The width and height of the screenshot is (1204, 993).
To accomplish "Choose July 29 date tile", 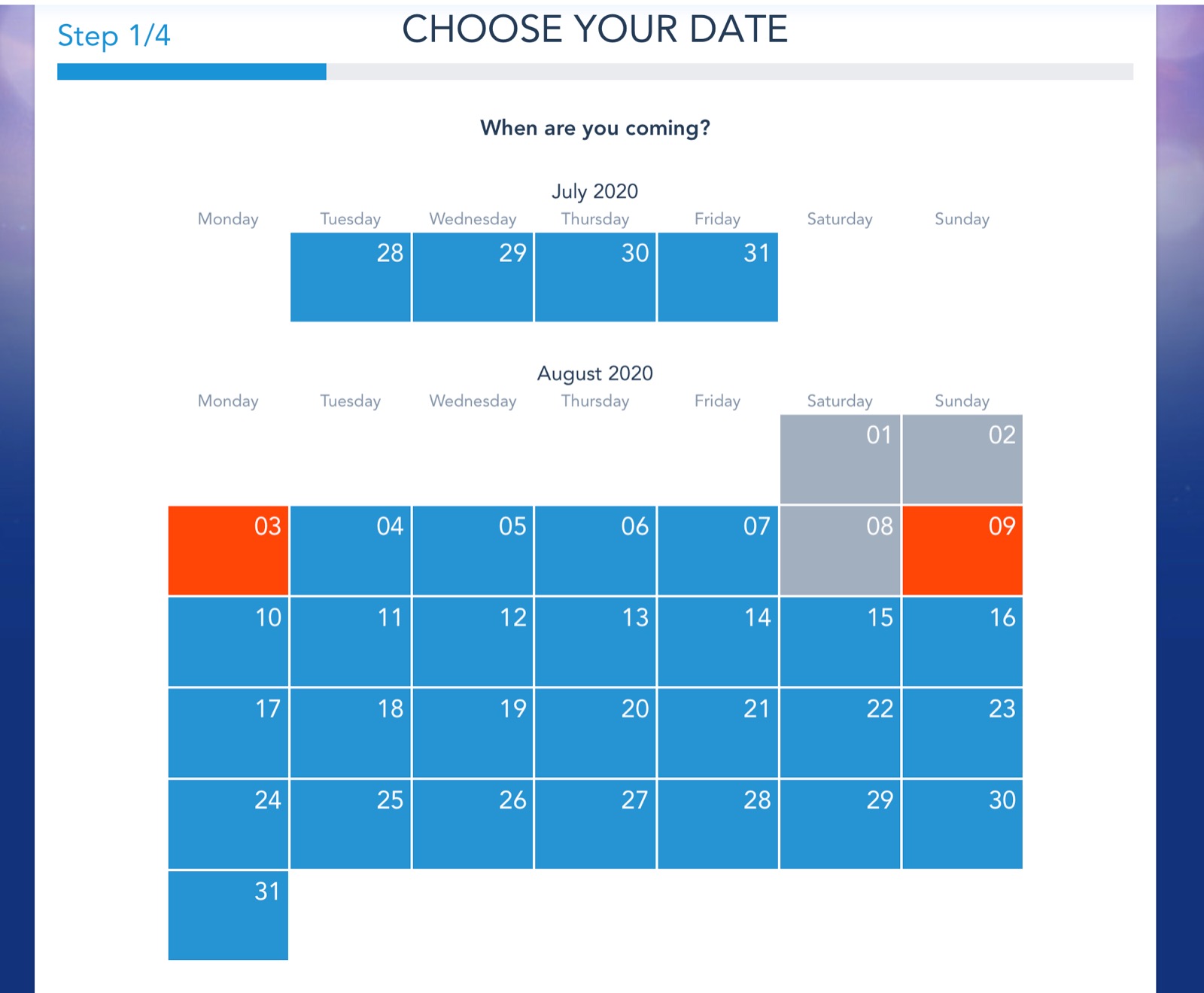I will [x=473, y=277].
